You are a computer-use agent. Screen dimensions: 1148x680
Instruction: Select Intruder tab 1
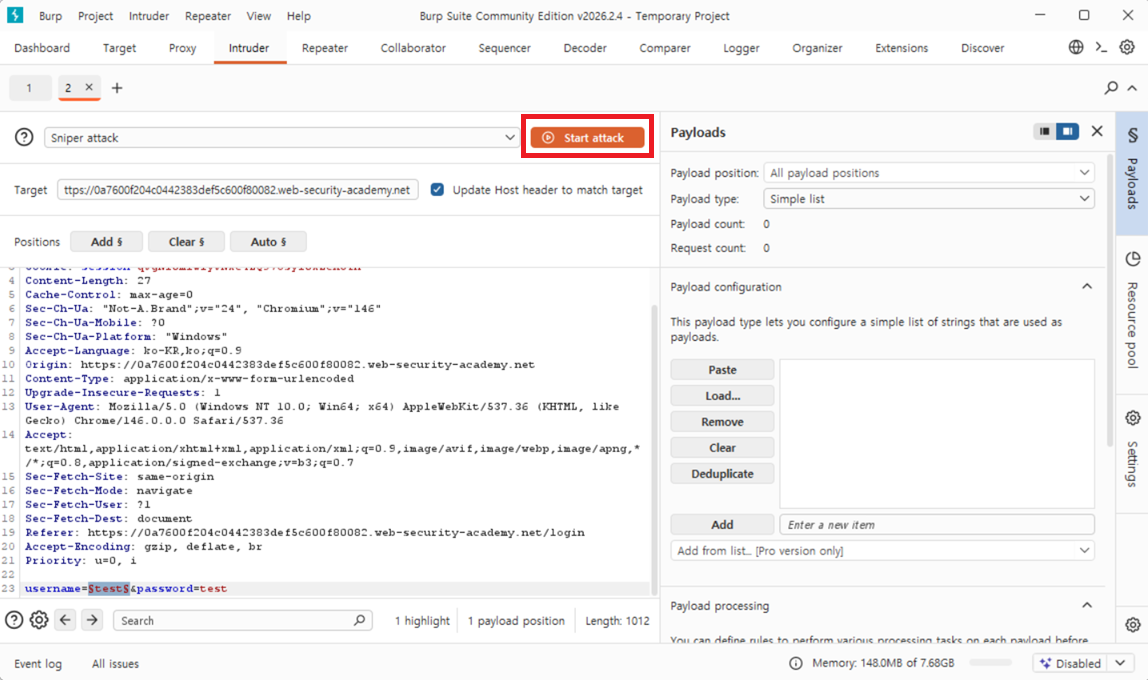[29, 88]
